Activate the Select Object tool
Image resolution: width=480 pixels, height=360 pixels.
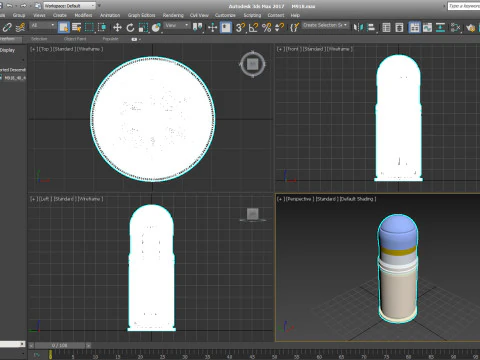[63, 27]
